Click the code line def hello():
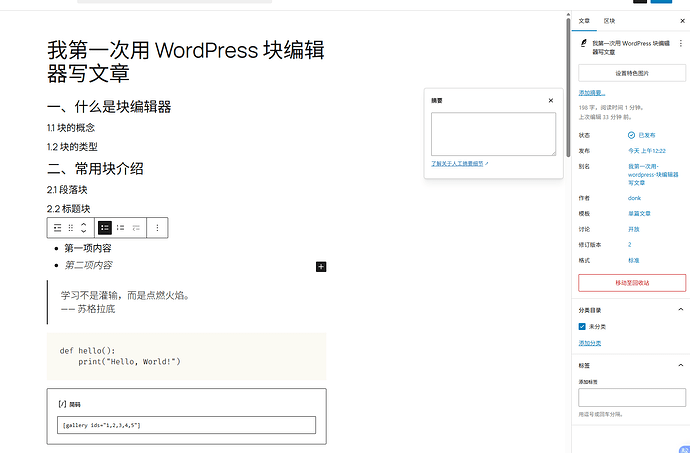Image resolution: width=690 pixels, height=453 pixels. (87, 351)
